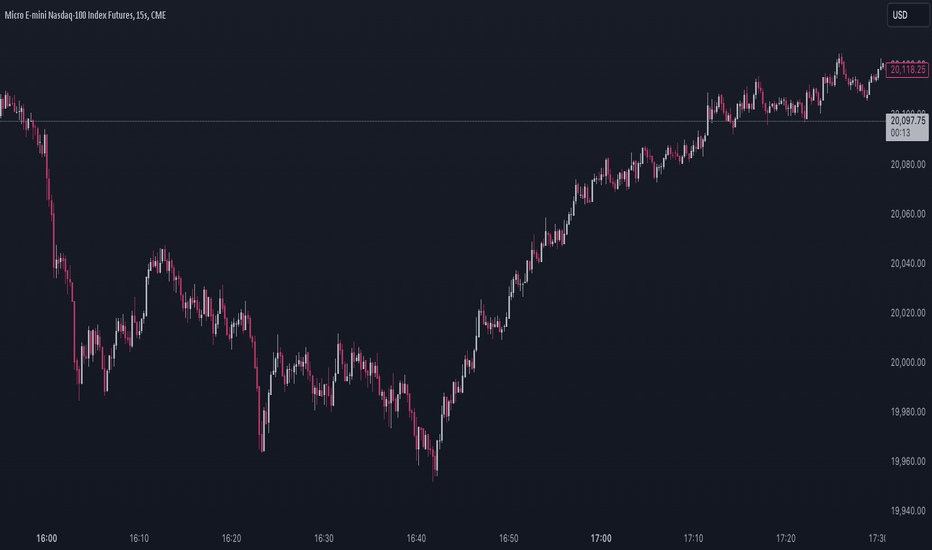Screen dimensions: 932x550
Task: Click the 16:00 time axis marker
Action: click(x=46, y=538)
